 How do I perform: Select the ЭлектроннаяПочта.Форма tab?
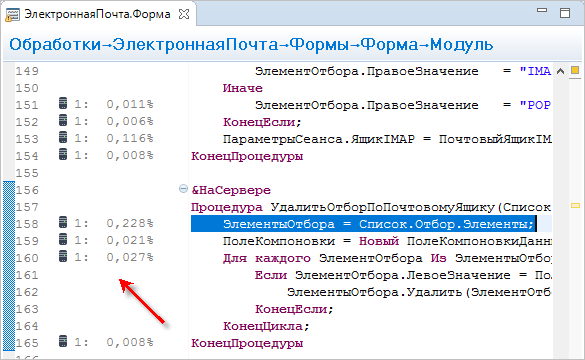click(x=97, y=14)
